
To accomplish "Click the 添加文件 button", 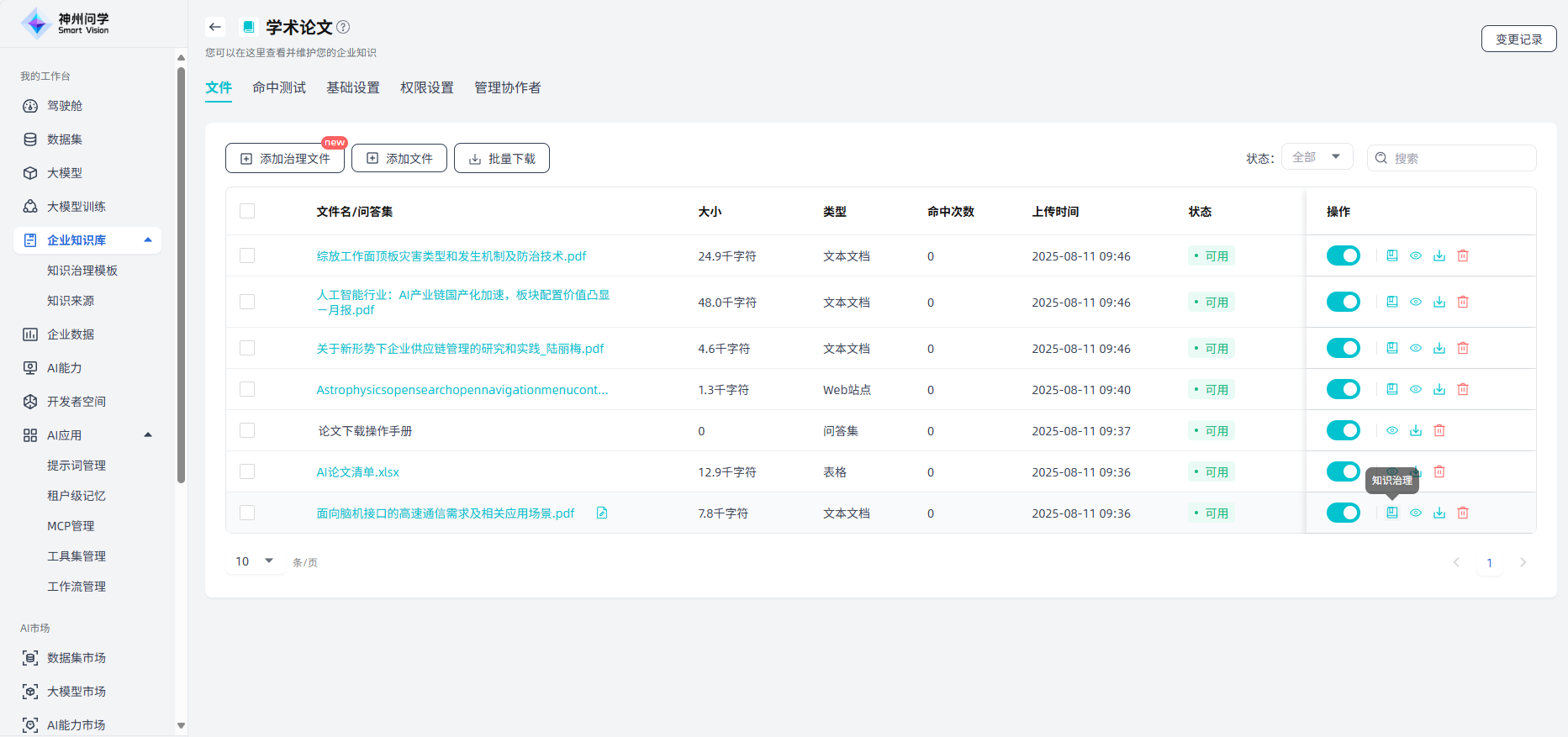I will pyautogui.click(x=399, y=158).
